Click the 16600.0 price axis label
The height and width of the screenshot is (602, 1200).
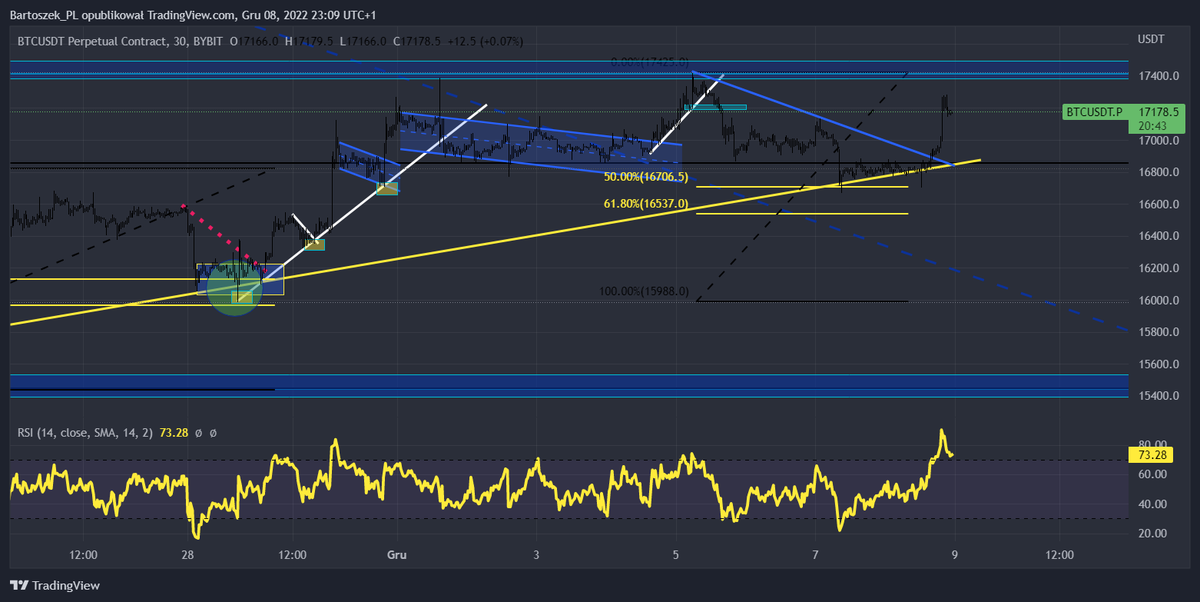pos(1156,205)
